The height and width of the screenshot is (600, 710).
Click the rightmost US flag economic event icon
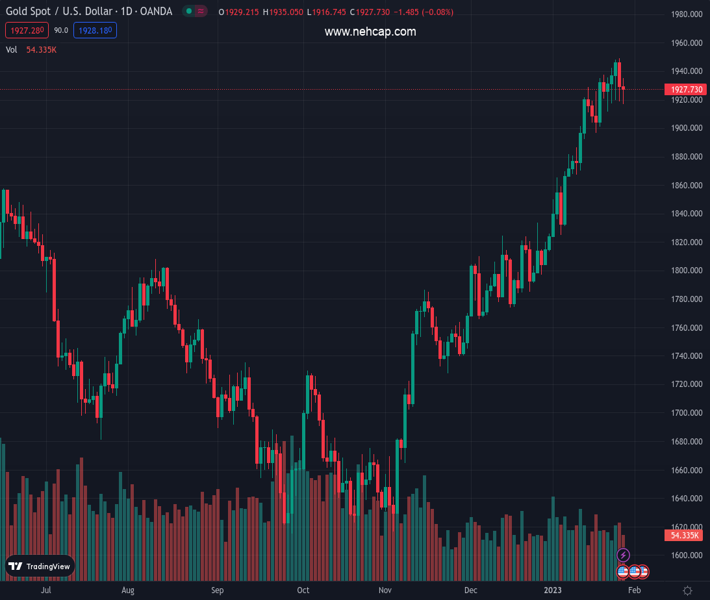(645, 571)
